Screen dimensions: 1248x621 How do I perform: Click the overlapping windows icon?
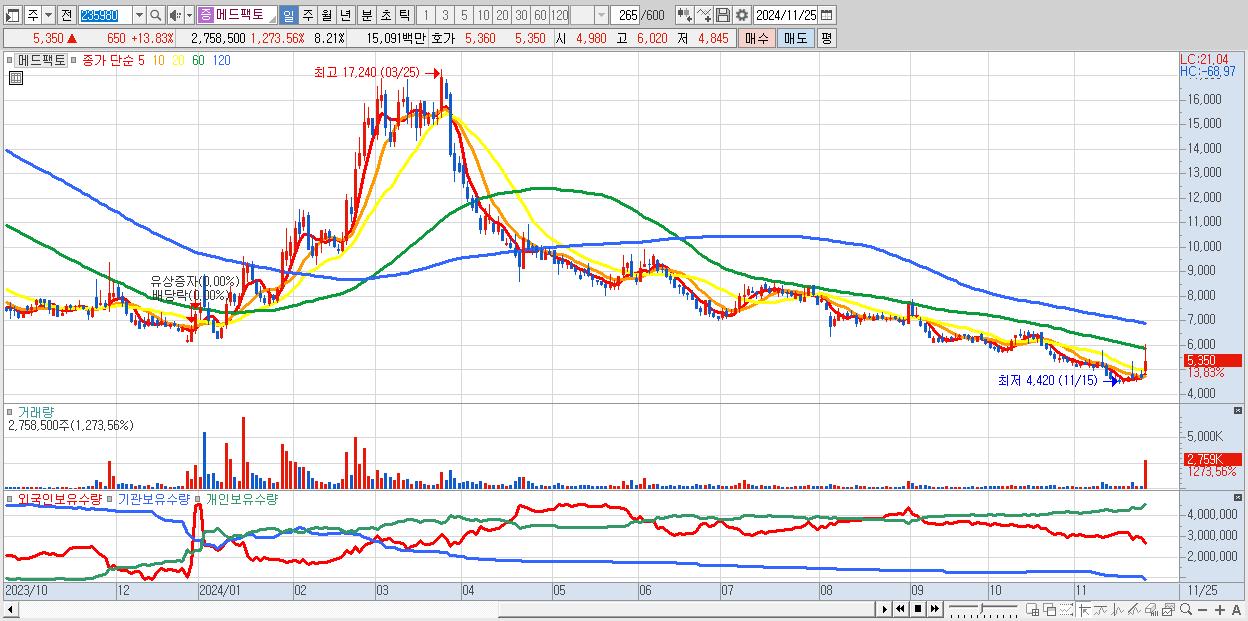pos(1050,609)
